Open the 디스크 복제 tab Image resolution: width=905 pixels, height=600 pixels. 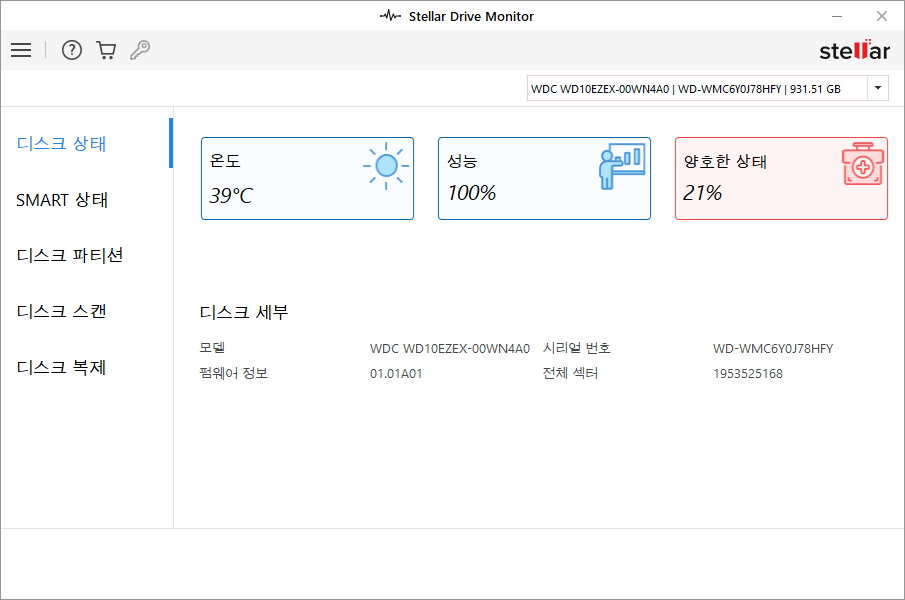(x=62, y=367)
